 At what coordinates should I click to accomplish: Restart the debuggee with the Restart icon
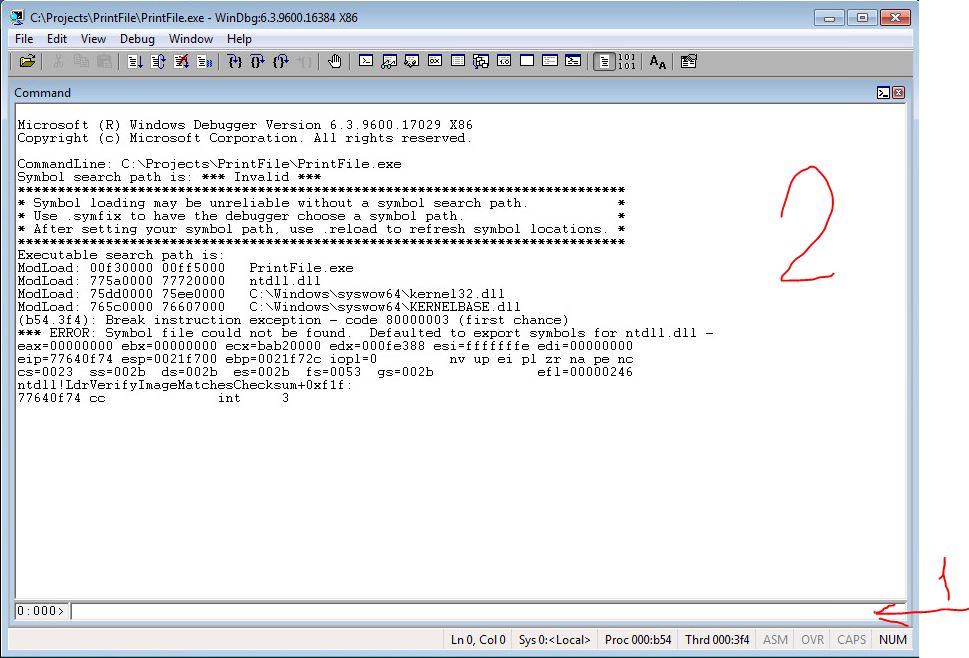click(158, 61)
